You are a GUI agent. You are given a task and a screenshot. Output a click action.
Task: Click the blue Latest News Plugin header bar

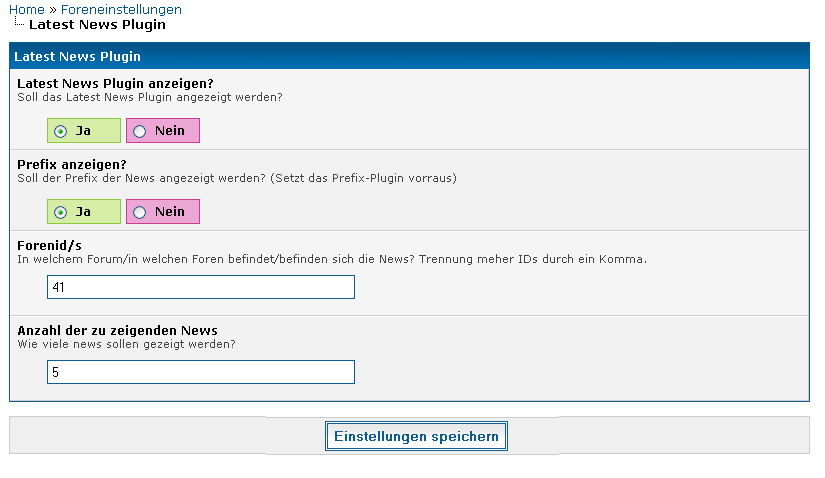[x=408, y=57]
